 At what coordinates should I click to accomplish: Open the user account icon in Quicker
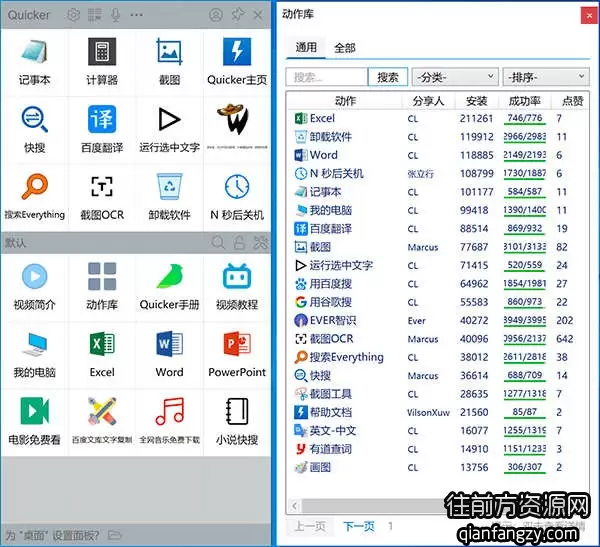click(216, 15)
